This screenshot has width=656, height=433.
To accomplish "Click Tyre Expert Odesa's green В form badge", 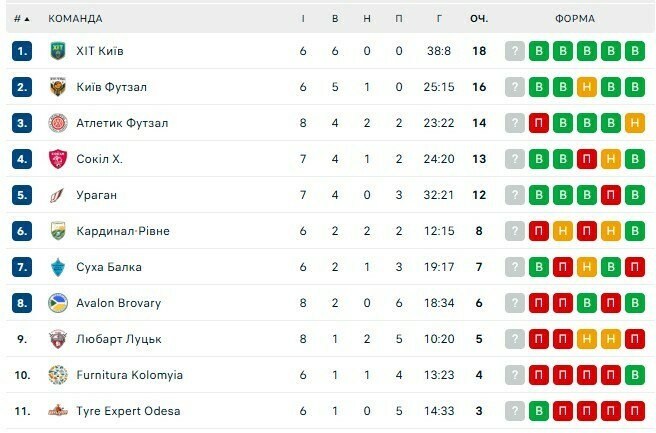I will click(539, 411).
